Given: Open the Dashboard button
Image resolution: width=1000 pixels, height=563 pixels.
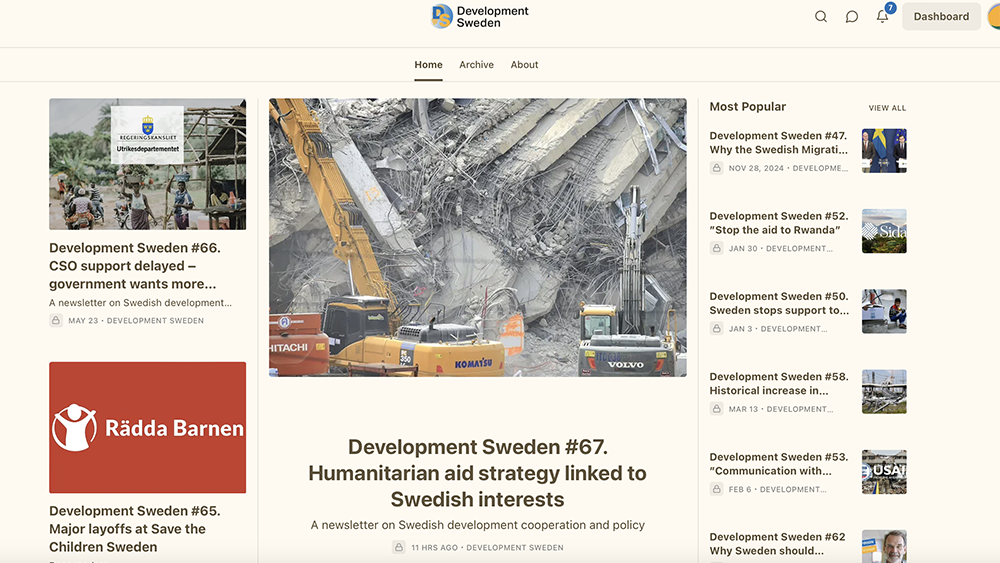Looking at the screenshot, I should pyautogui.click(x=940, y=17).
